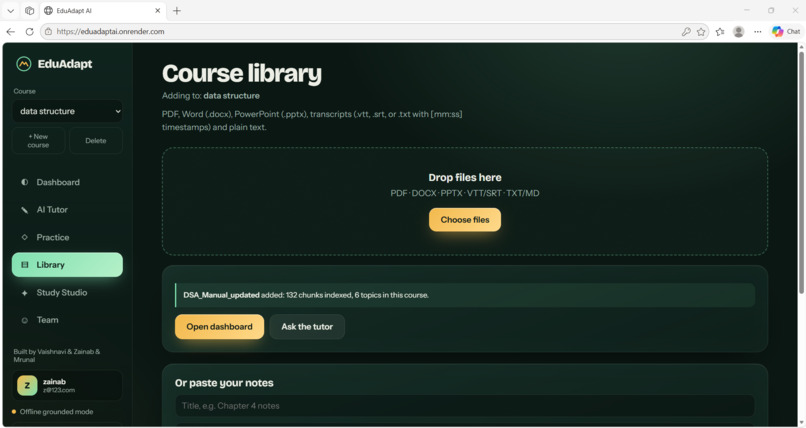Open the Dashboard sidebar item
Image resolution: width=806 pixels, height=428 pixels.
(67, 182)
